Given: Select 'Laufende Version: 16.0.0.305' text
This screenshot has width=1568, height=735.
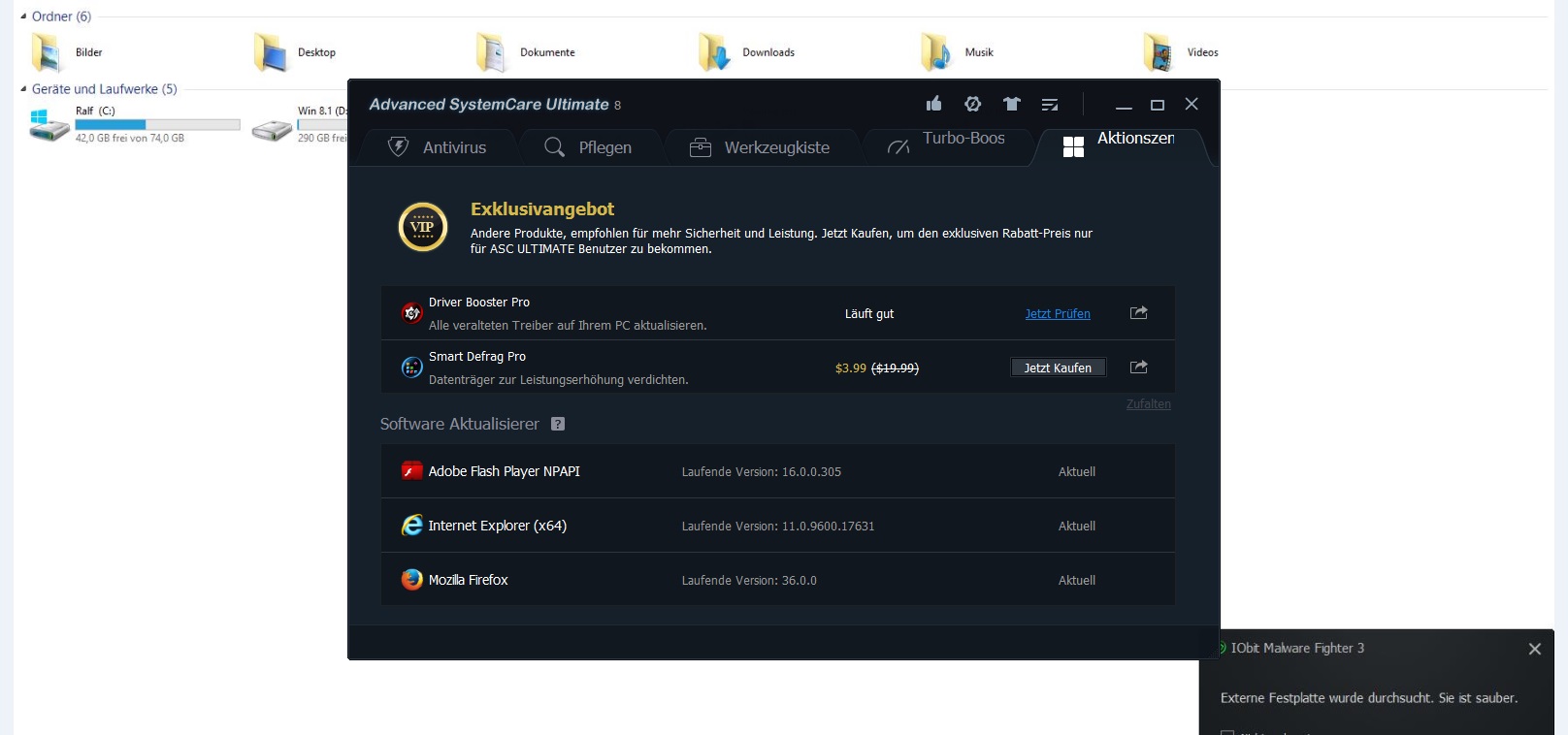Looking at the screenshot, I should [x=762, y=472].
